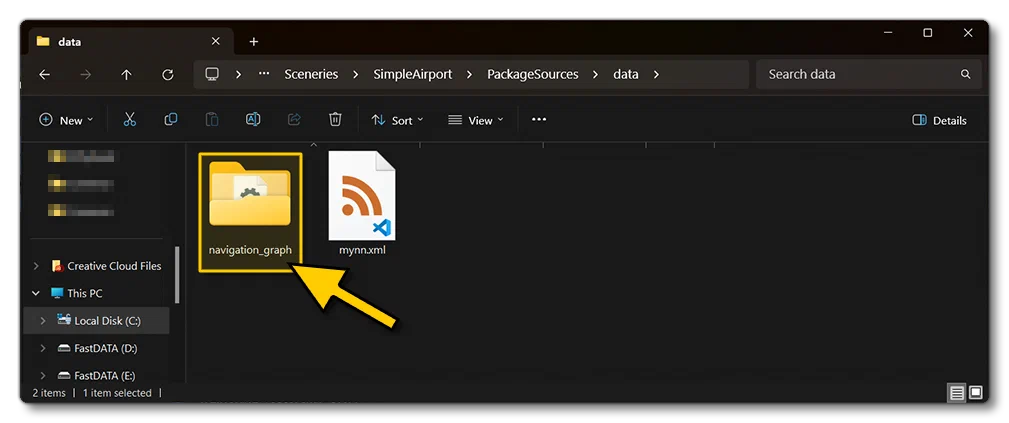The image size is (1009, 423).
Task: Click into the Search data field
Action: 869,75
